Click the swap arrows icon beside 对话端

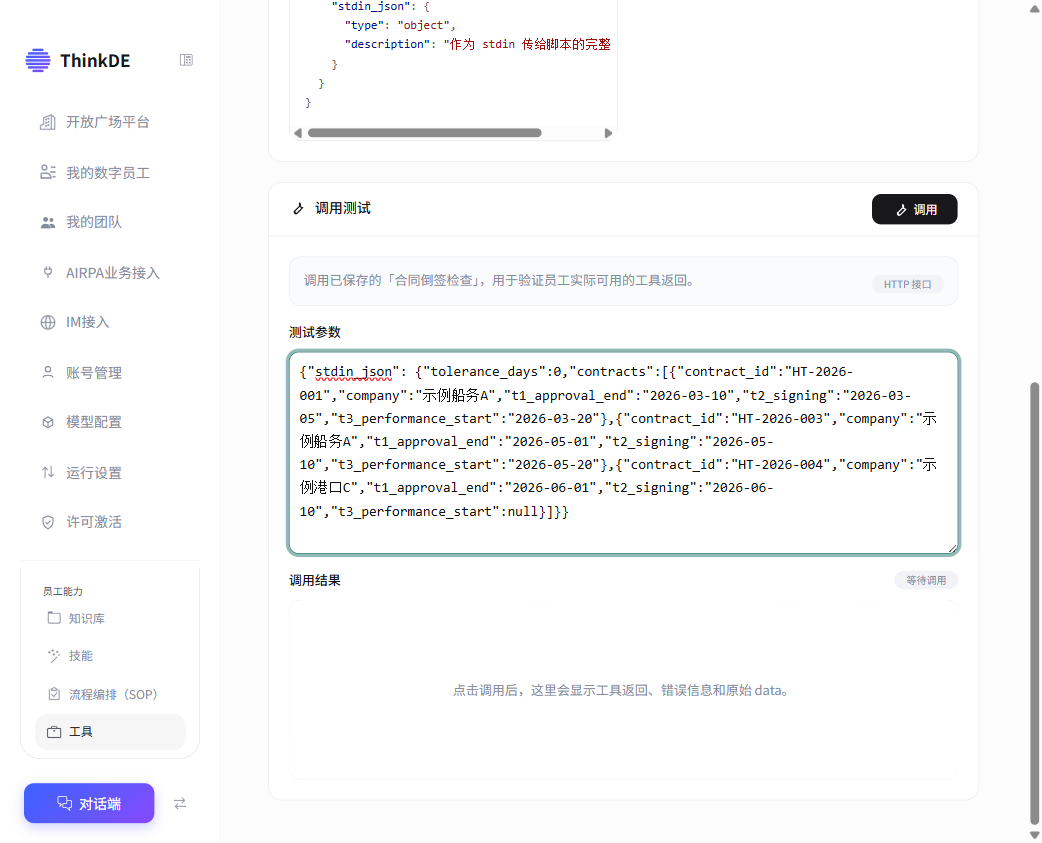pyautogui.click(x=180, y=803)
